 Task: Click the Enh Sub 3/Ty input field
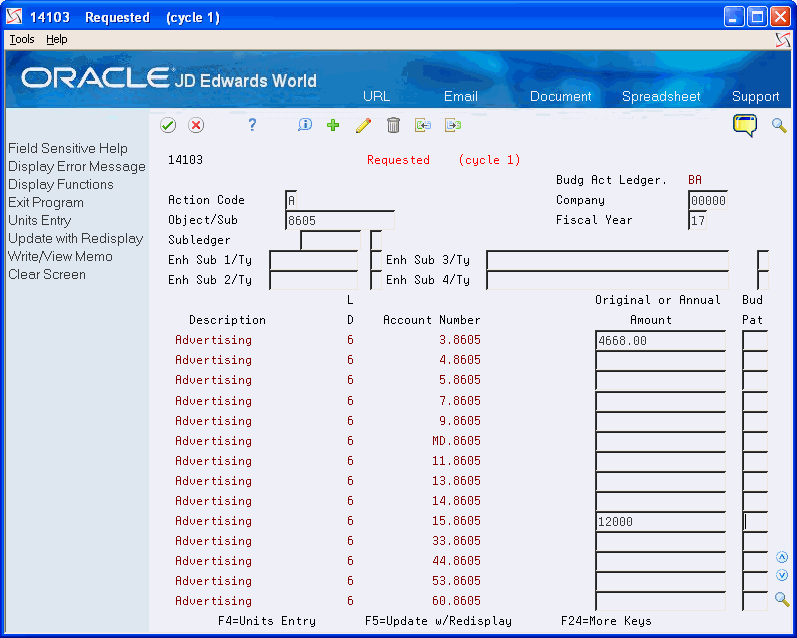tap(607, 260)
